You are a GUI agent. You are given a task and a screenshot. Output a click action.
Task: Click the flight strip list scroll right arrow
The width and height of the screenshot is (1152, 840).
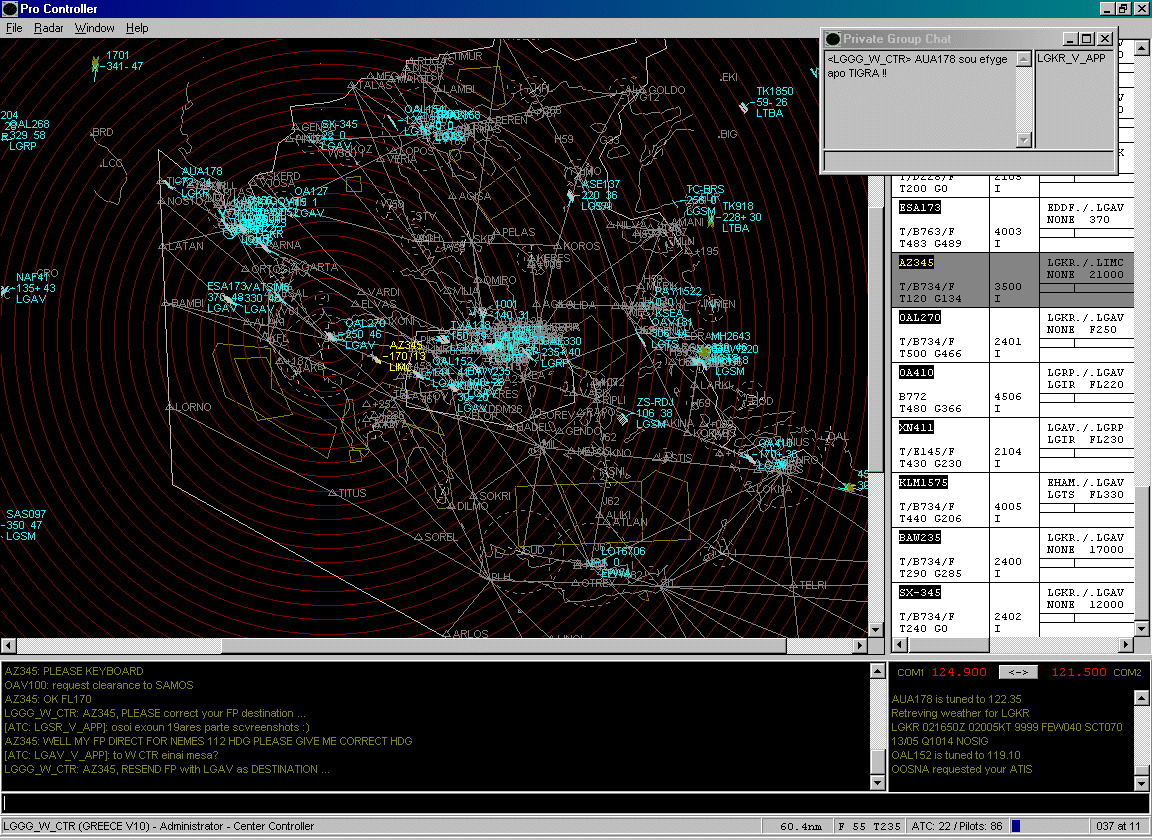[x=1126, y=645]
